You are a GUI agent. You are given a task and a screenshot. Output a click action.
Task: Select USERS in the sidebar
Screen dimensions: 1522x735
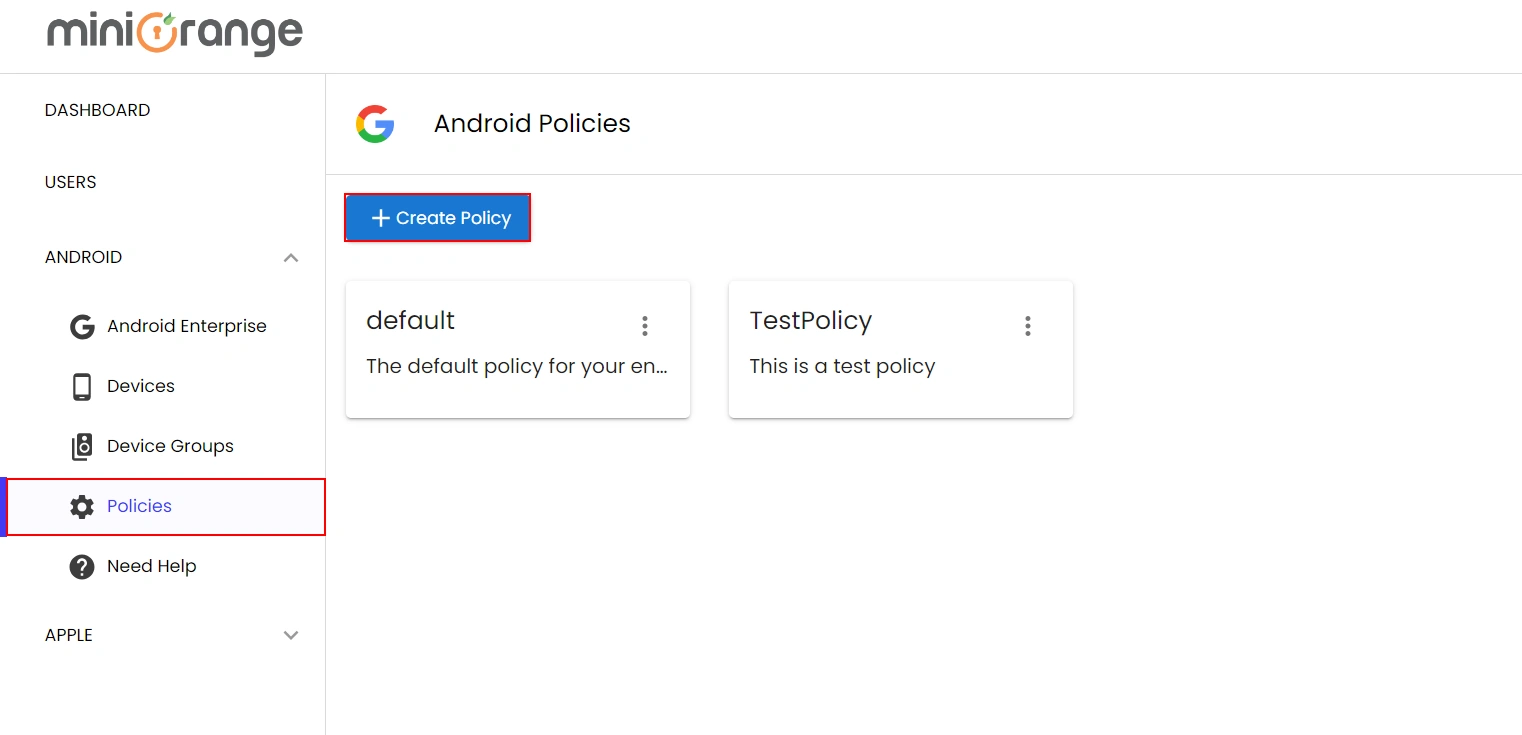tap(70, 182)
